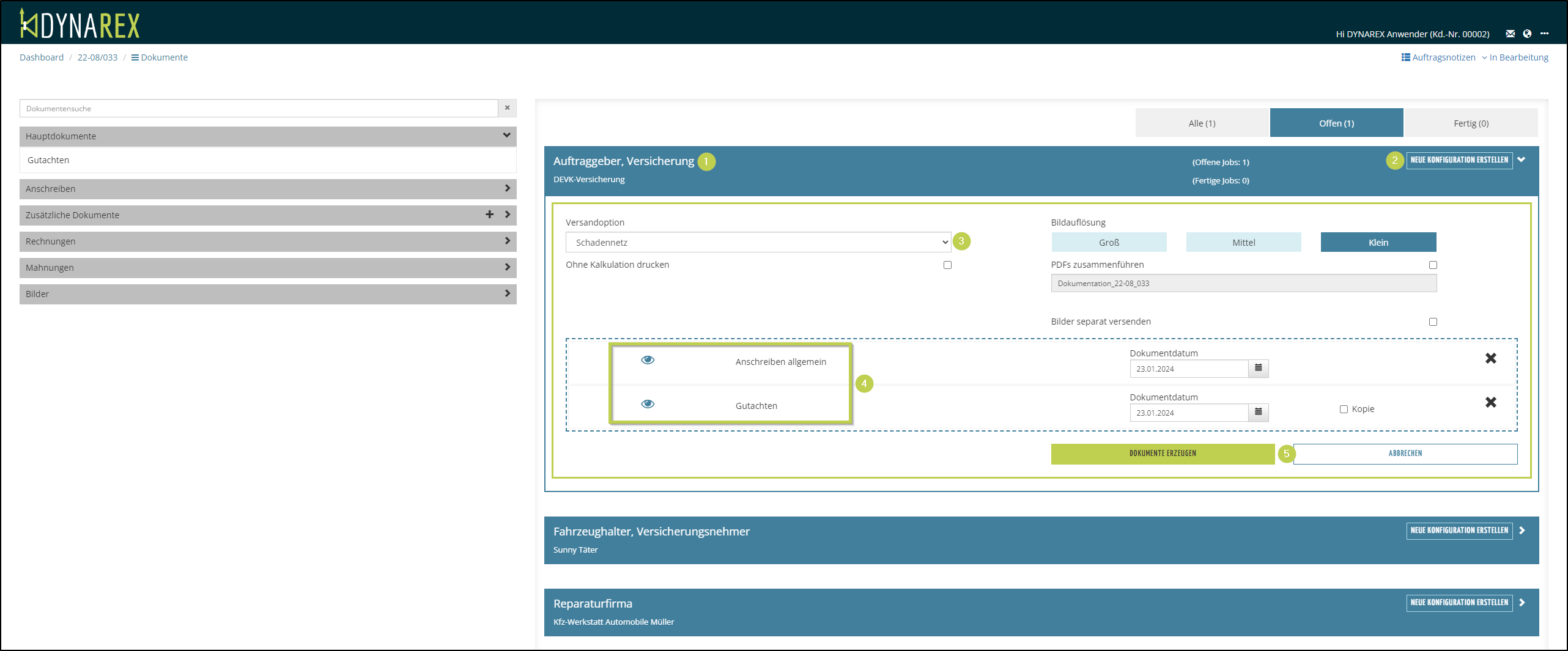This screenshot has width=1568, height=651.
Task: Click the Dokumente erzeugen button
Action: (x=1162, y=454)
